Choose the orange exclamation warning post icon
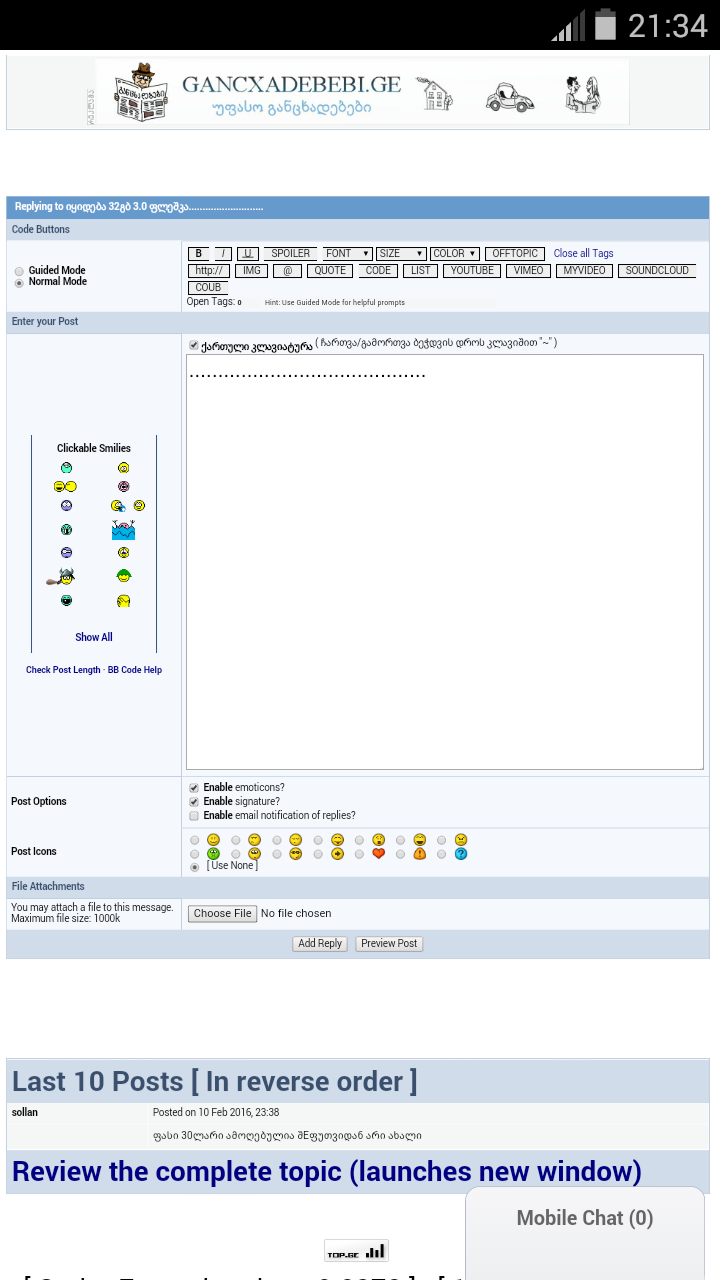Viewport: 720px width, 1280px height. [x=420, y=854]
